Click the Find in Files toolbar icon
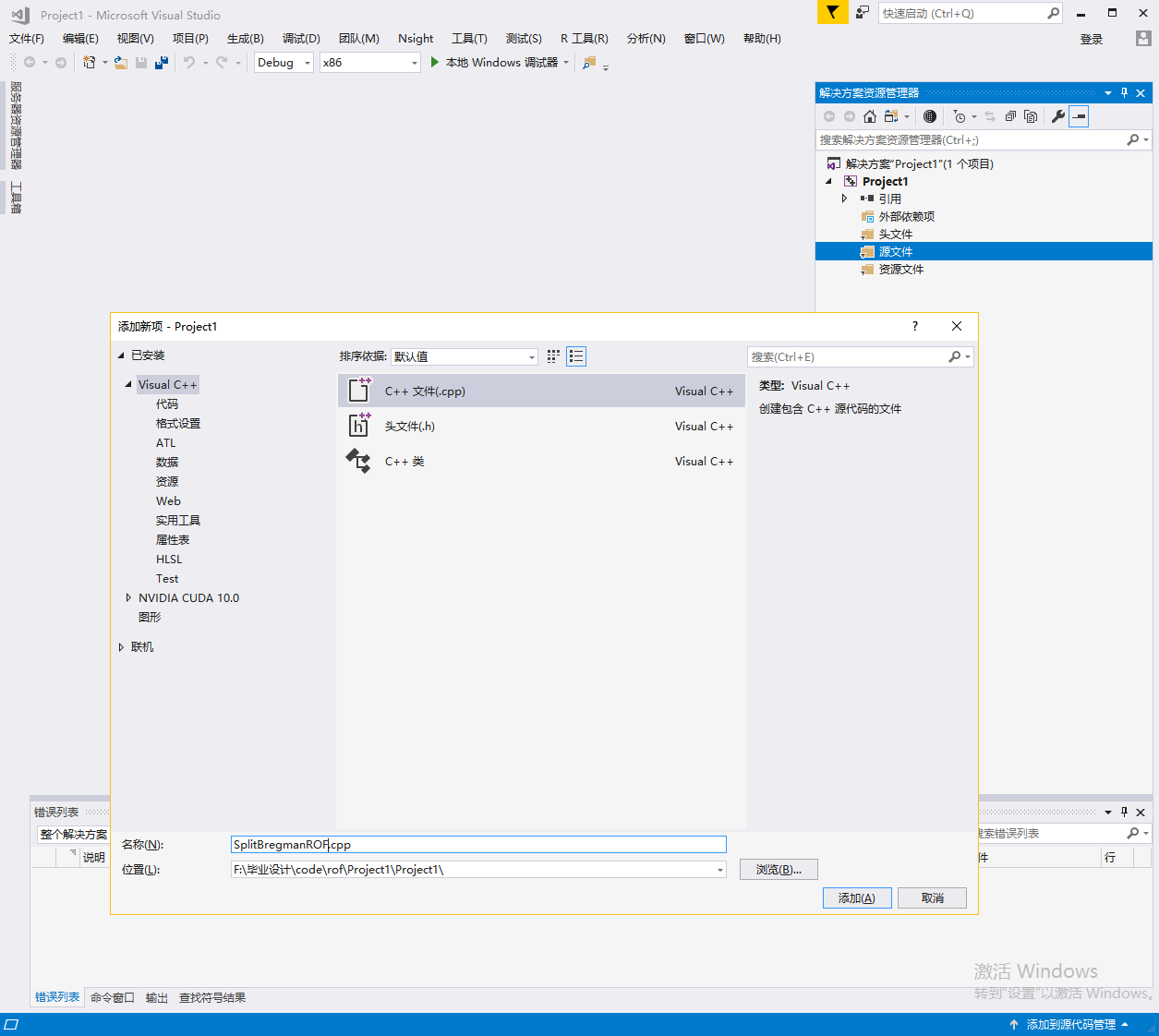This screenshot has width=1159, height=1036. 589,63
